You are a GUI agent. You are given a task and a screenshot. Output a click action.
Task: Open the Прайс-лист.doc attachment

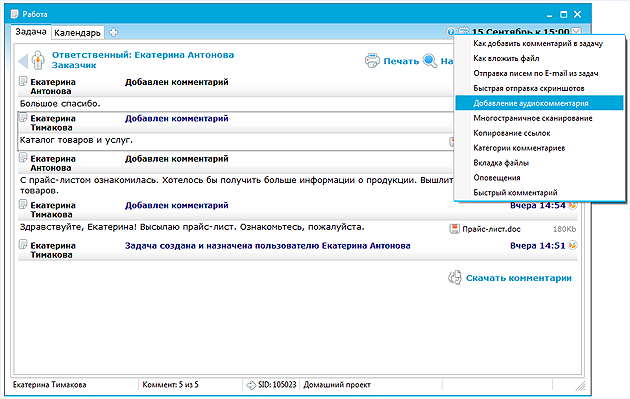491,229
